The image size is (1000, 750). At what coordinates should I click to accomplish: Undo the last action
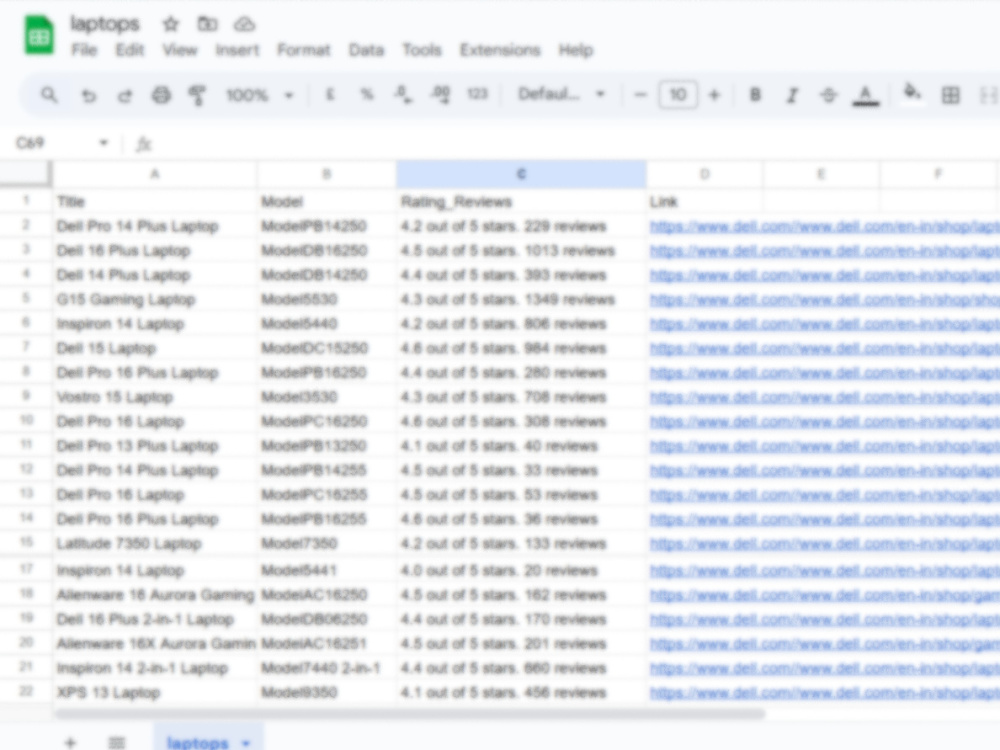click(89, 95)
